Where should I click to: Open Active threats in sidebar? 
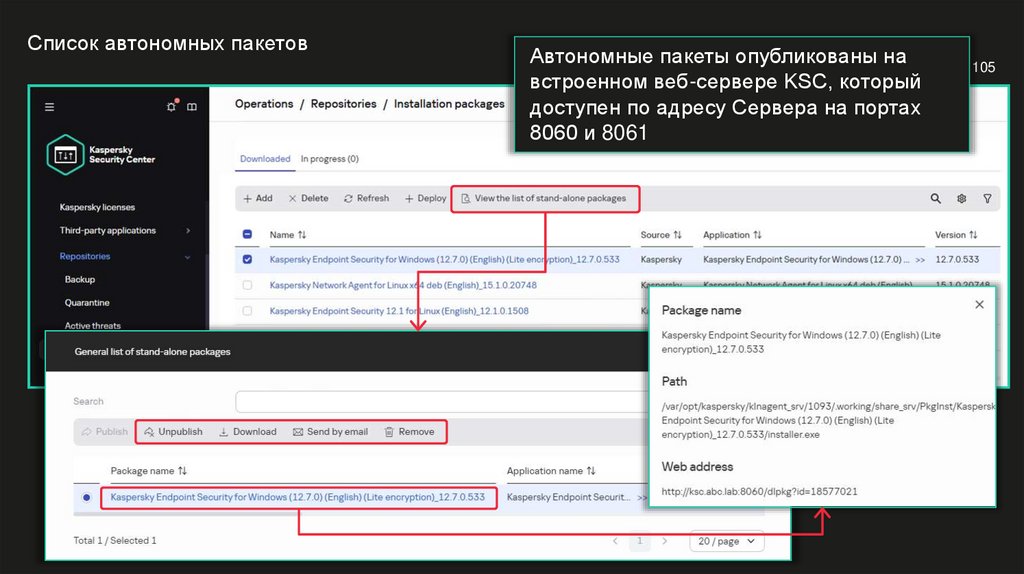(93, 325)
